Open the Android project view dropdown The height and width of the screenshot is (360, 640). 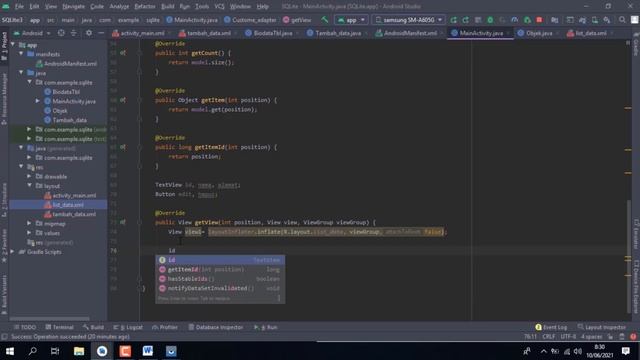tap(32, 33)
